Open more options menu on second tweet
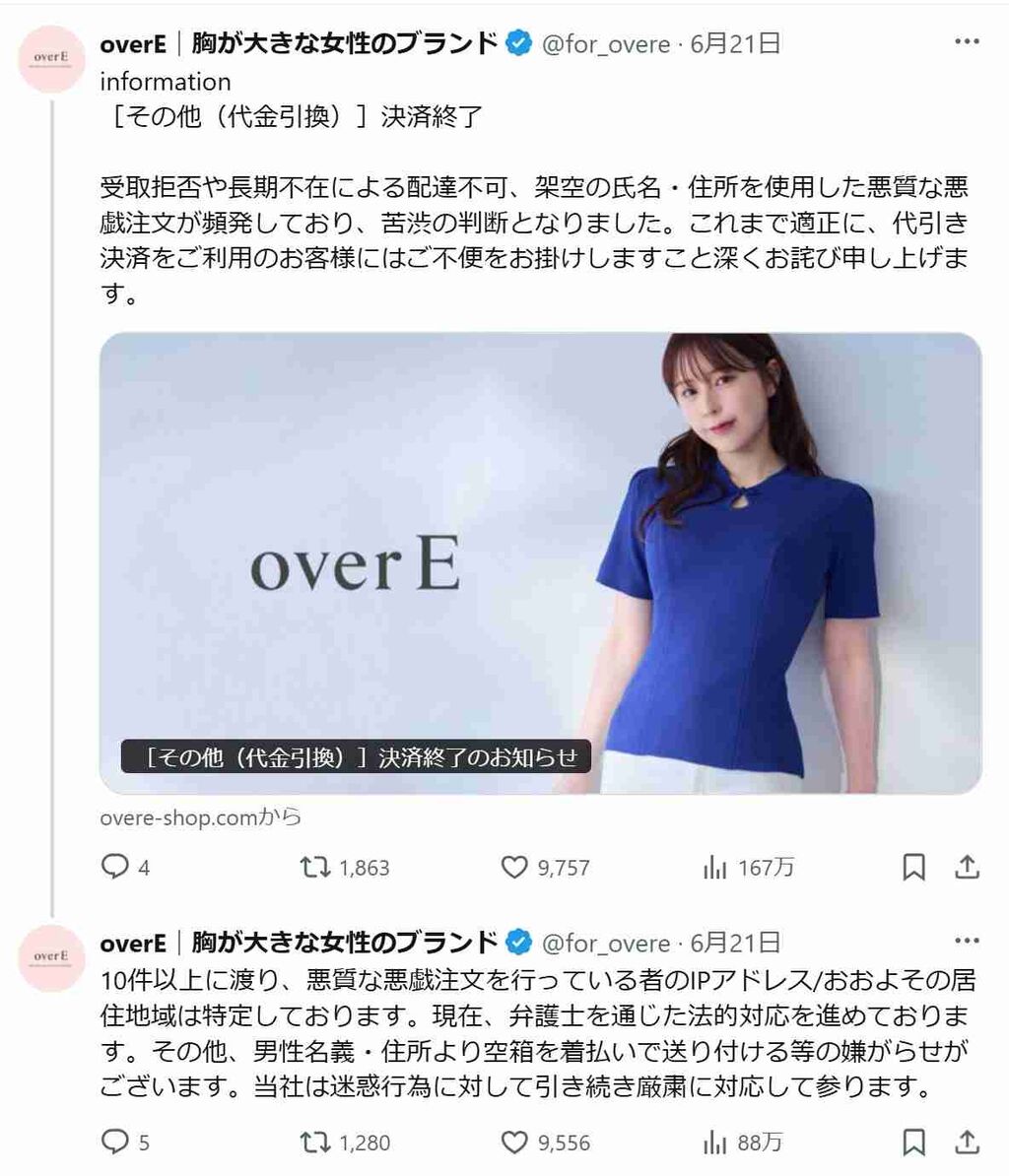The height and width of the screenshot is (1176, 1009). 967,941
